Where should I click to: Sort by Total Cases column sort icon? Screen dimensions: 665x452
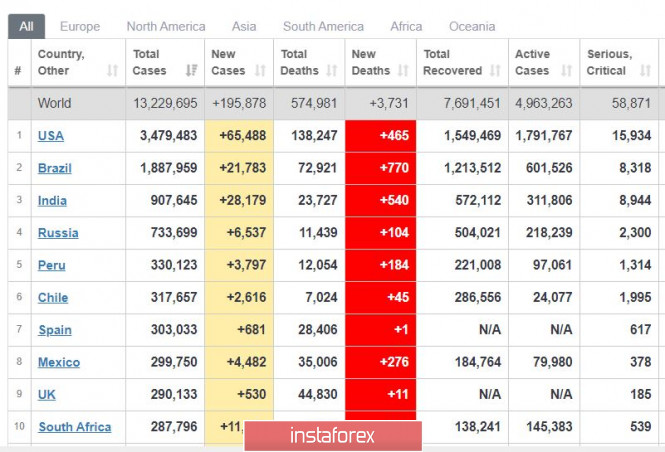pyautogui.click(x=191, y=71)
